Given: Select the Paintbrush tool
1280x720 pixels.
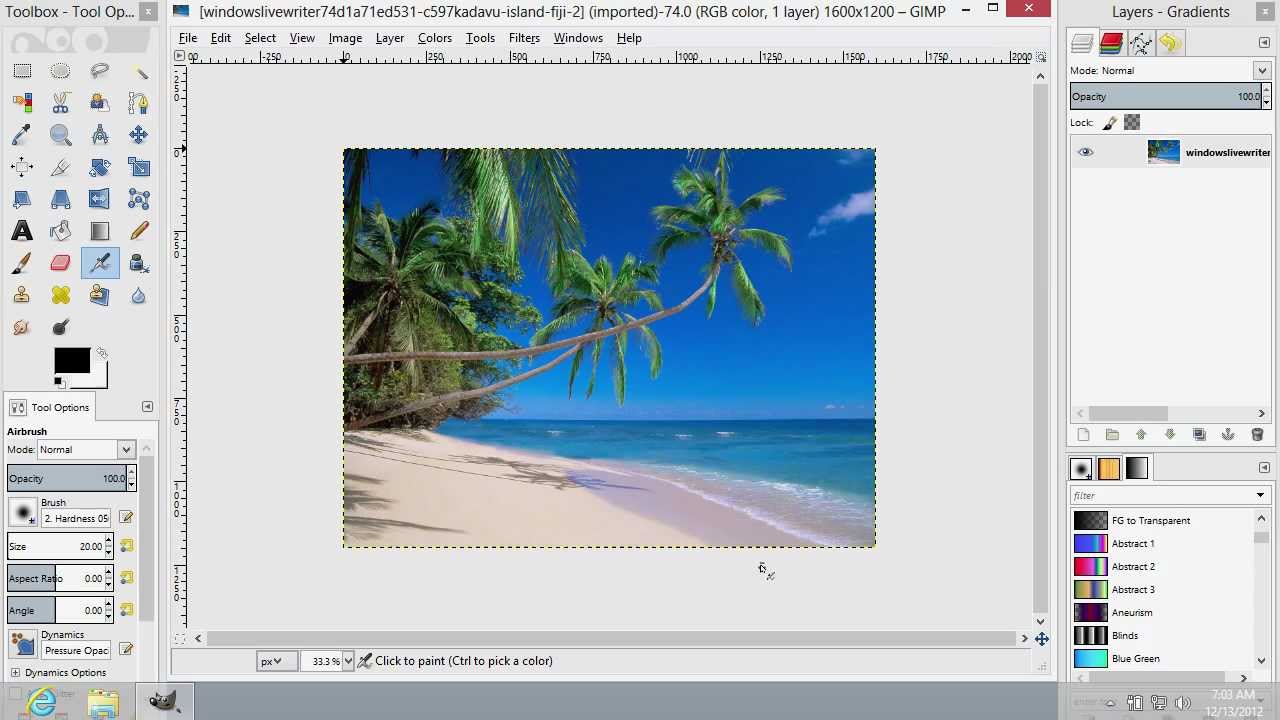Looking at the screenshot, I should click(x=22, y=263).
